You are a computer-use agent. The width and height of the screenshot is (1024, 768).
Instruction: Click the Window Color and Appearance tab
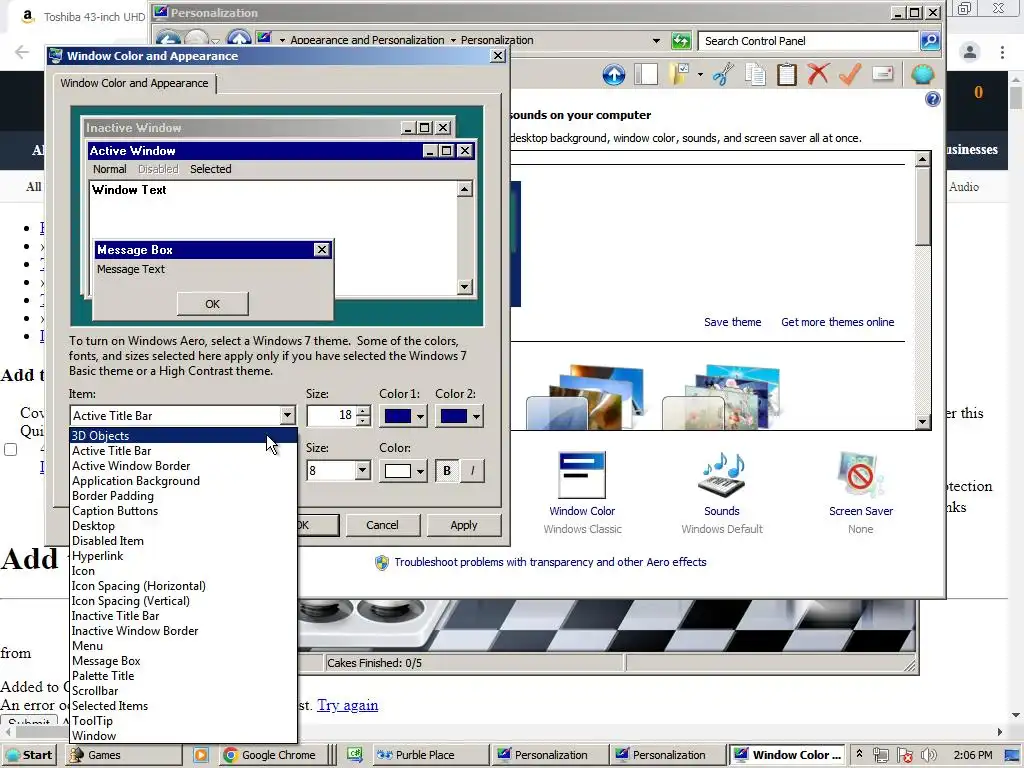[134, 83]
